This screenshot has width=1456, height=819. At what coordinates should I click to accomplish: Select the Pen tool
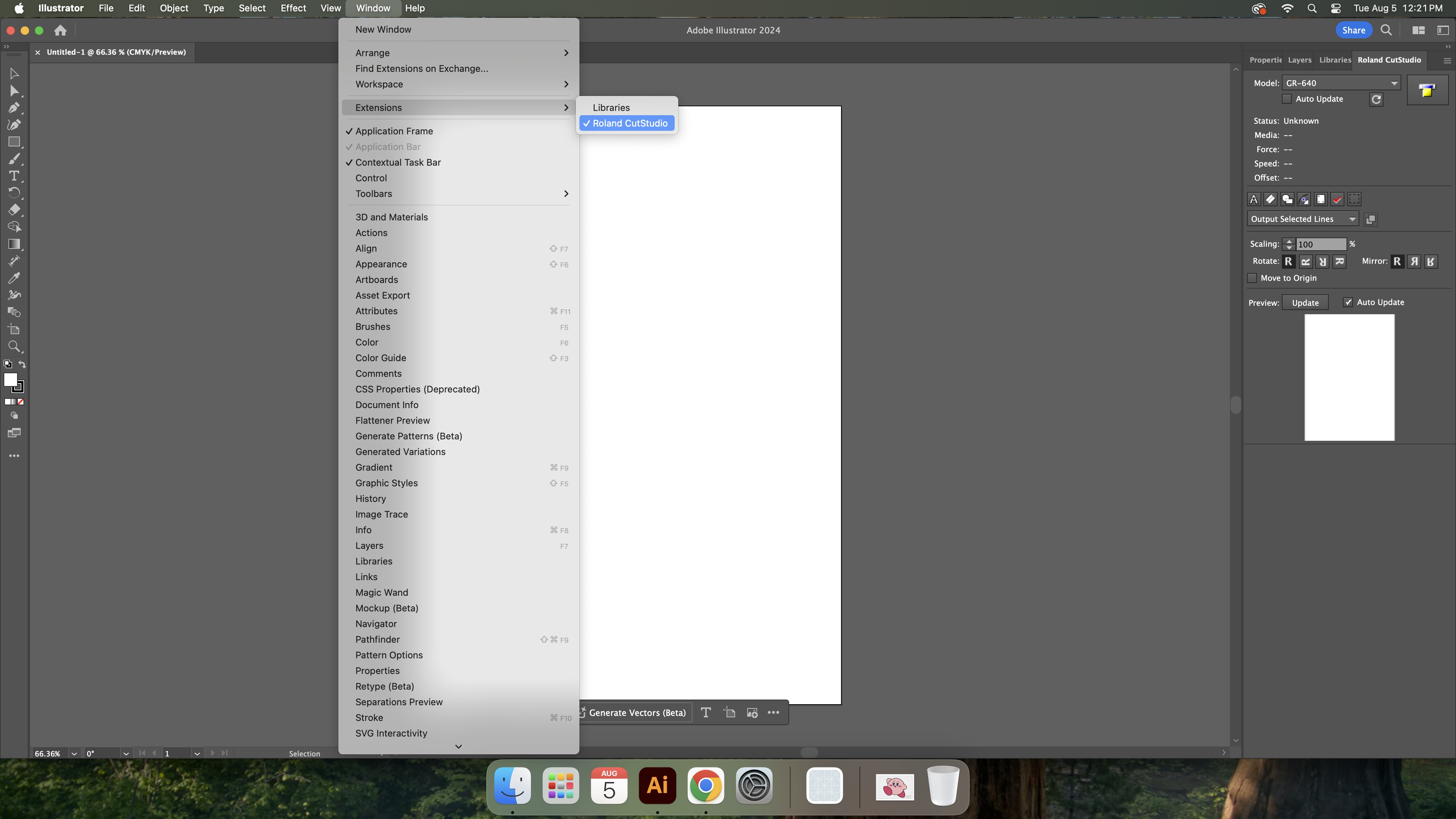pyautogui.click(x=14, y=108)
